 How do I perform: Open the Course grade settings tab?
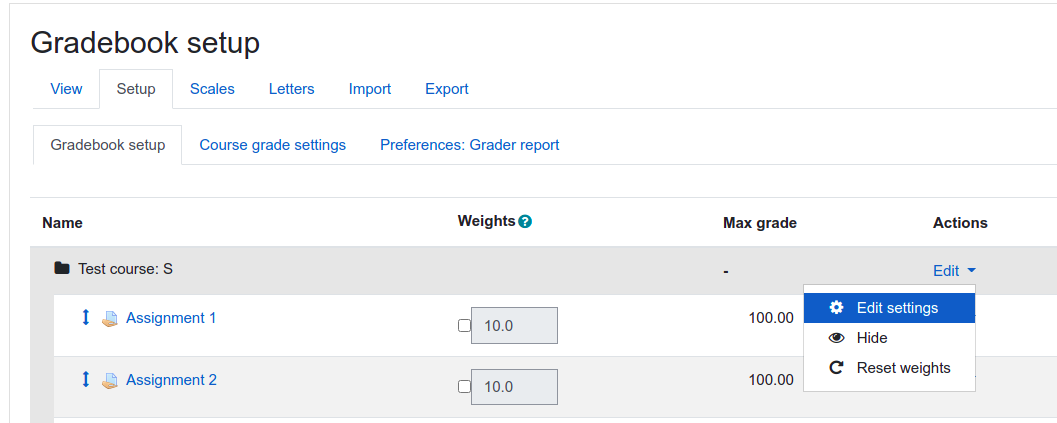coord(272,145)
